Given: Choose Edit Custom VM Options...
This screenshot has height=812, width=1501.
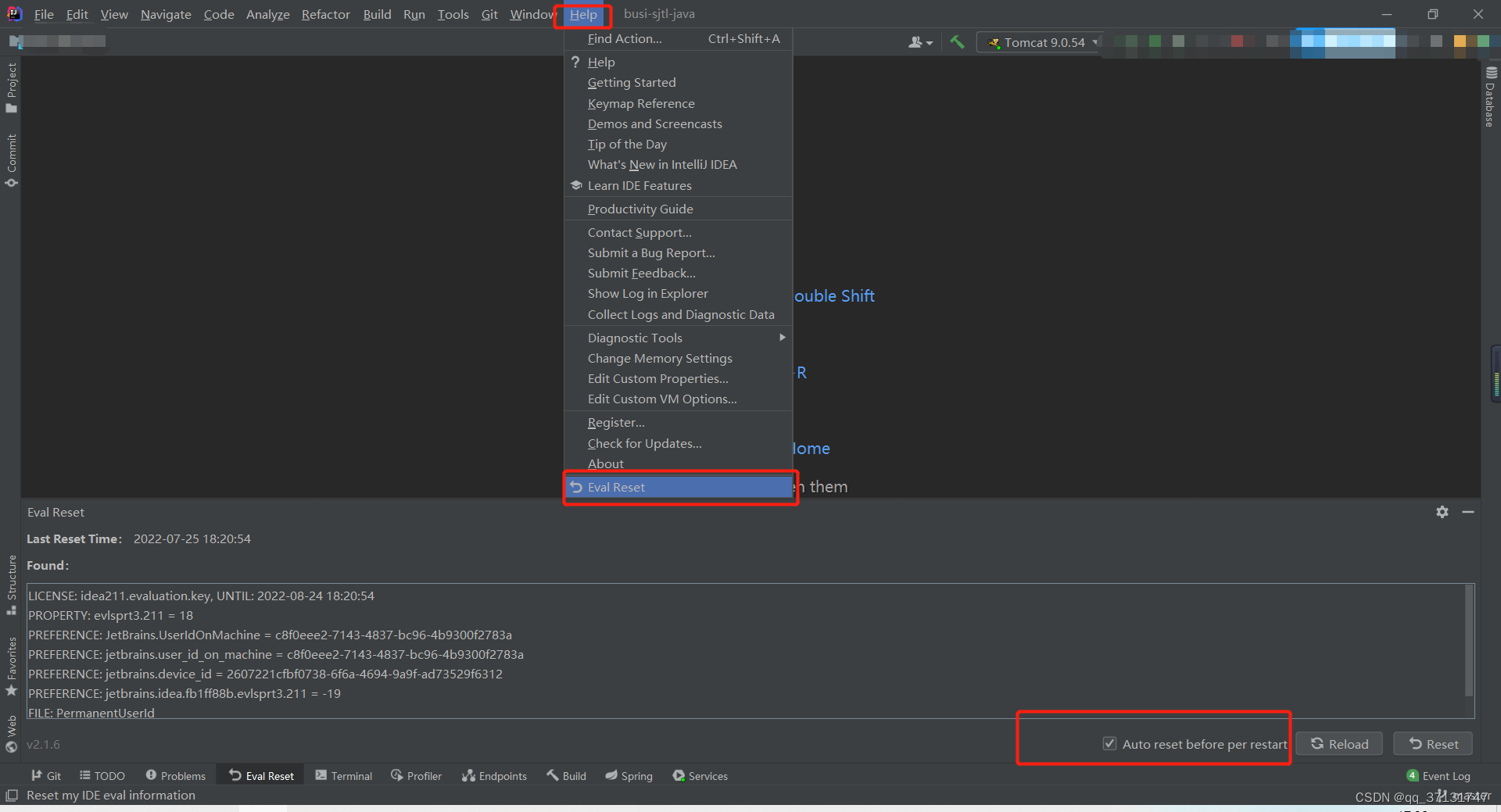Looking at the screenshot, I should point(679,399).
